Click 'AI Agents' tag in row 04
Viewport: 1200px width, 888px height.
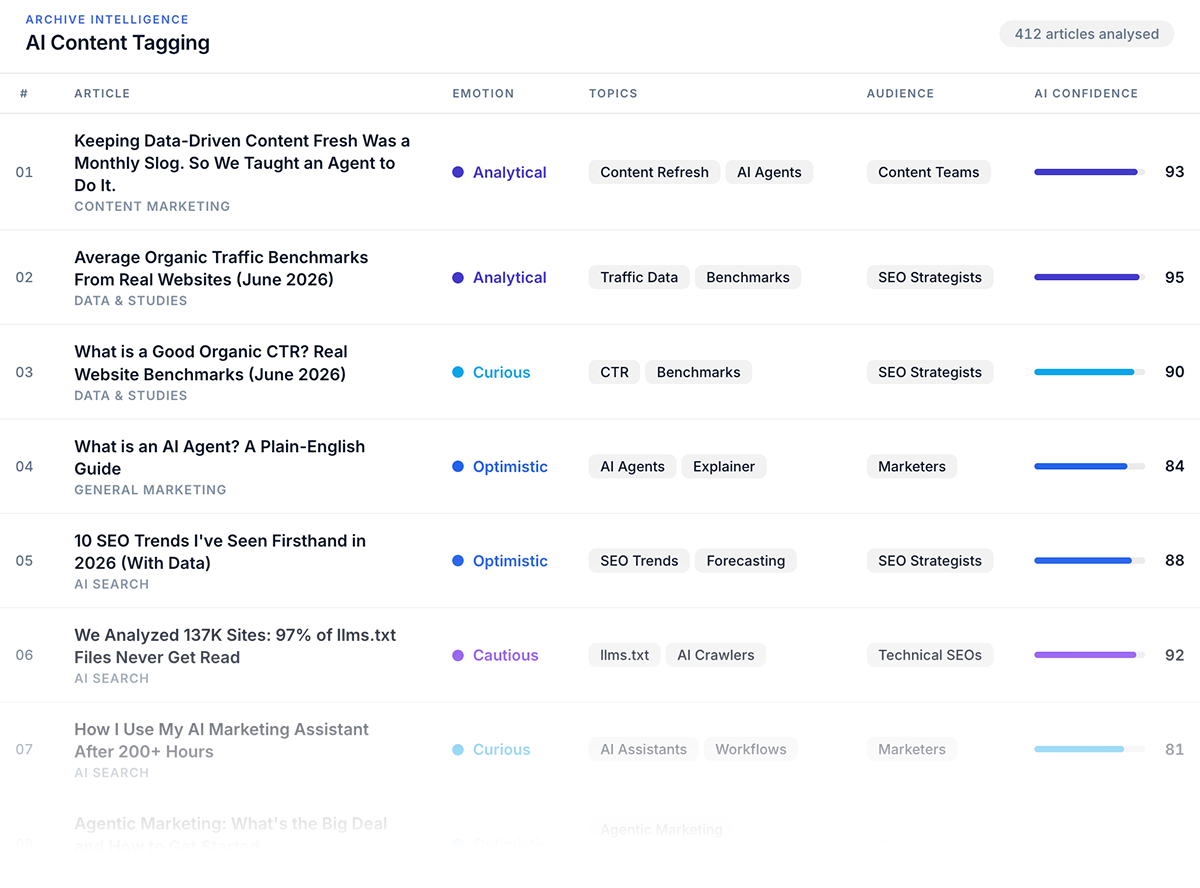(x=632, y=466)
